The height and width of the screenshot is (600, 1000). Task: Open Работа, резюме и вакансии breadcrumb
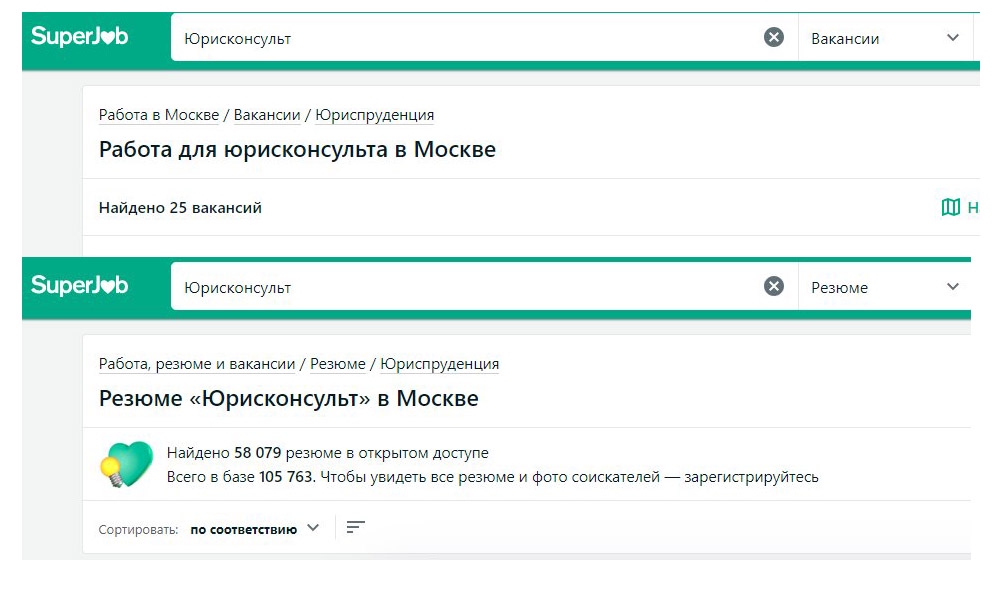click(x=197, y=364)
